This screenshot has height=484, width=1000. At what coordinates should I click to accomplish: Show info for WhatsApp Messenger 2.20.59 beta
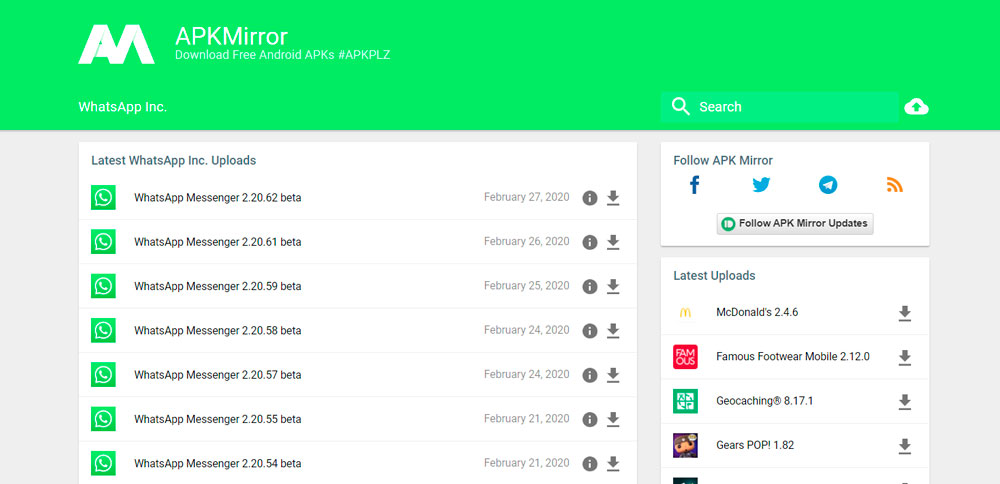(x=590, y=286)
